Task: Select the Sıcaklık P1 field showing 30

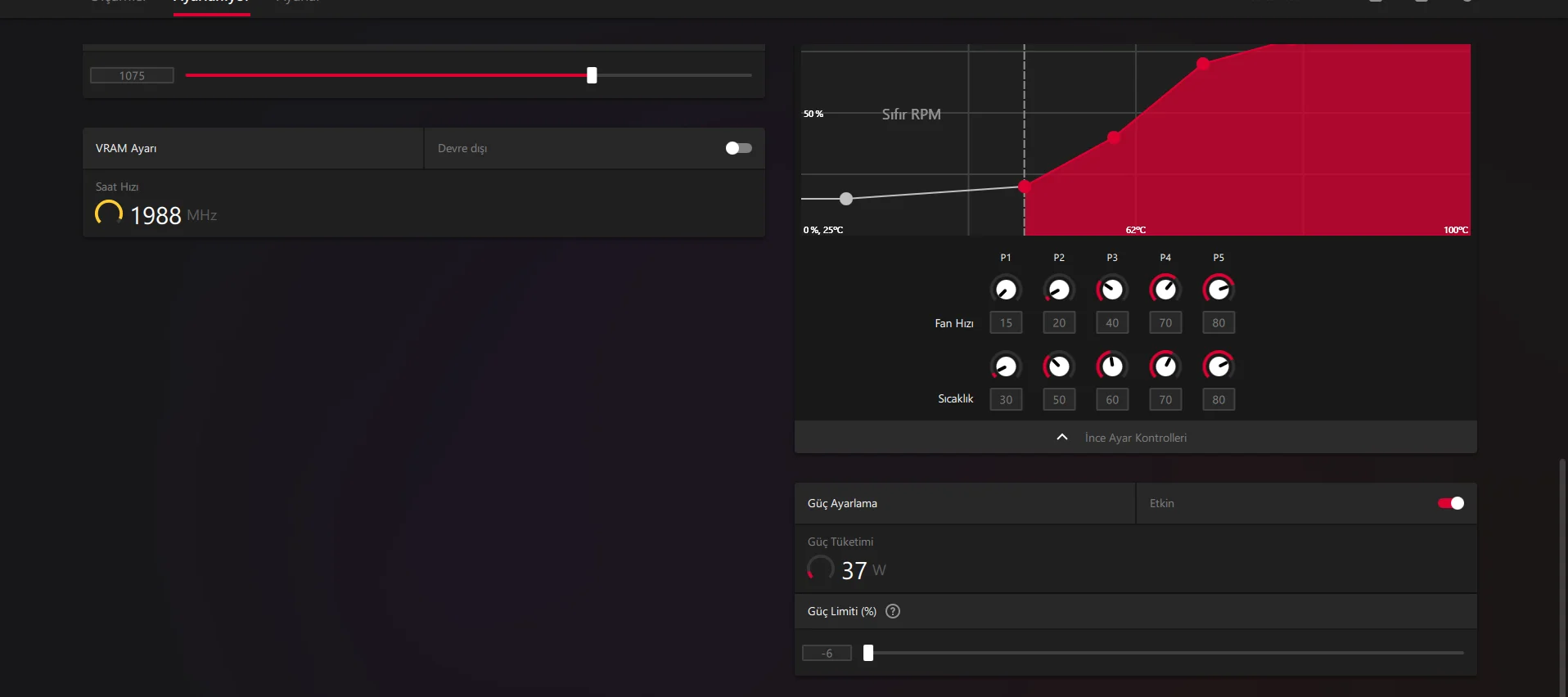Action: (1006, 400)
